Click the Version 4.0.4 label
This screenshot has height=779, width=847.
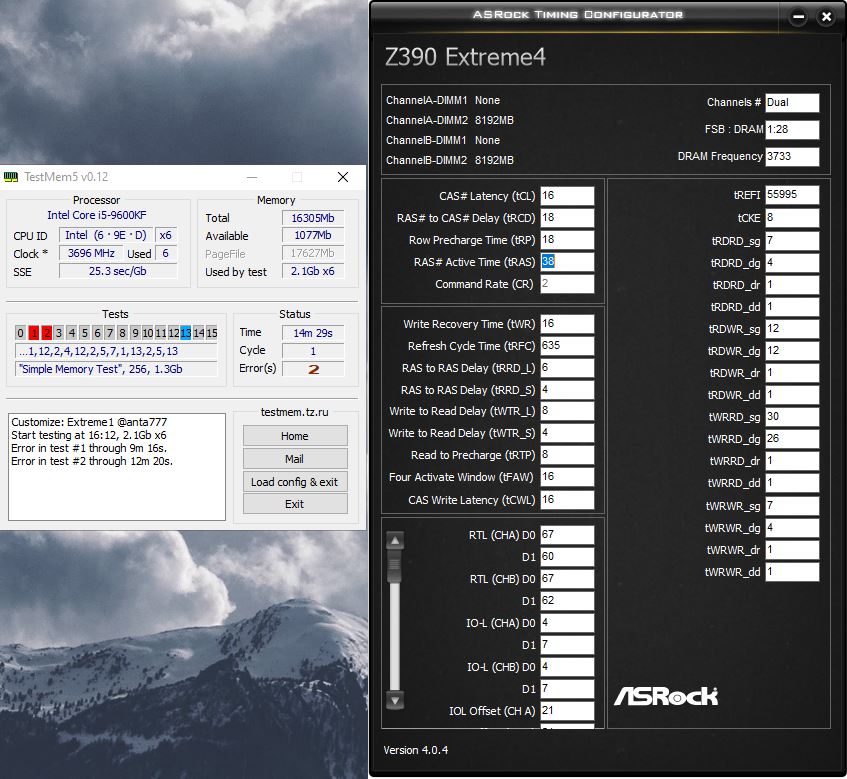tap(415, 750)
